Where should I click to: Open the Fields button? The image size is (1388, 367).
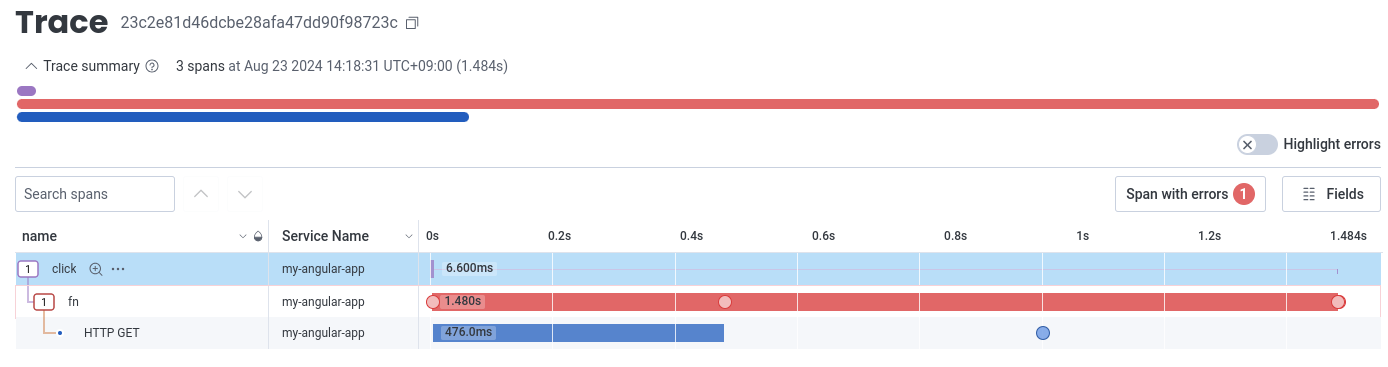(1331, 194)
